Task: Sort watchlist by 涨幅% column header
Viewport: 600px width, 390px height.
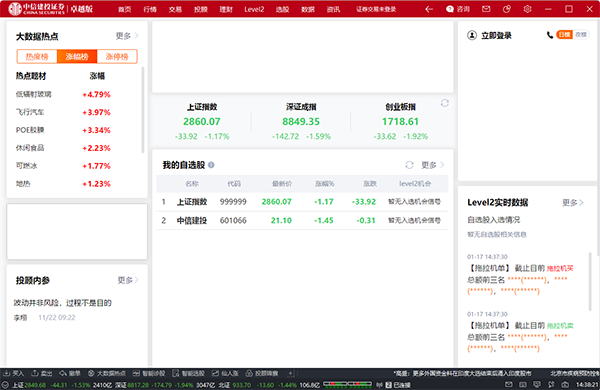Action: (324, 184)
